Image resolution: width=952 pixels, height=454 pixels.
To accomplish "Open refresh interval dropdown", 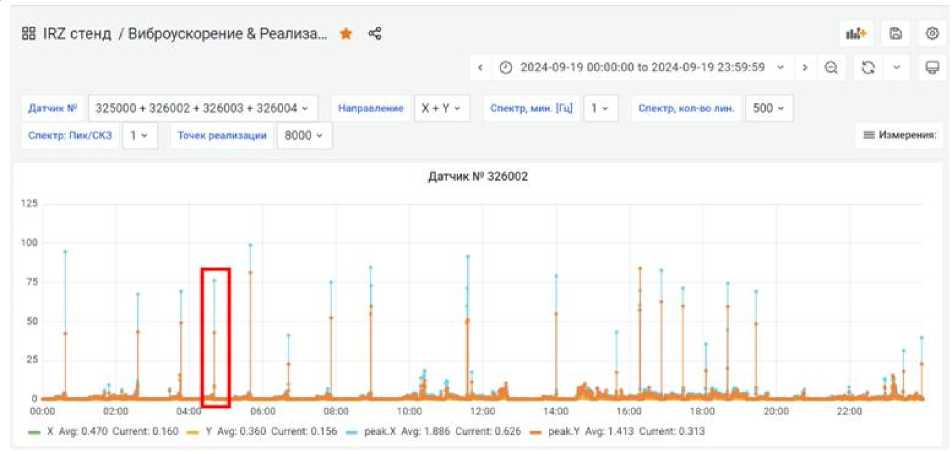I will tap(896, 67).
